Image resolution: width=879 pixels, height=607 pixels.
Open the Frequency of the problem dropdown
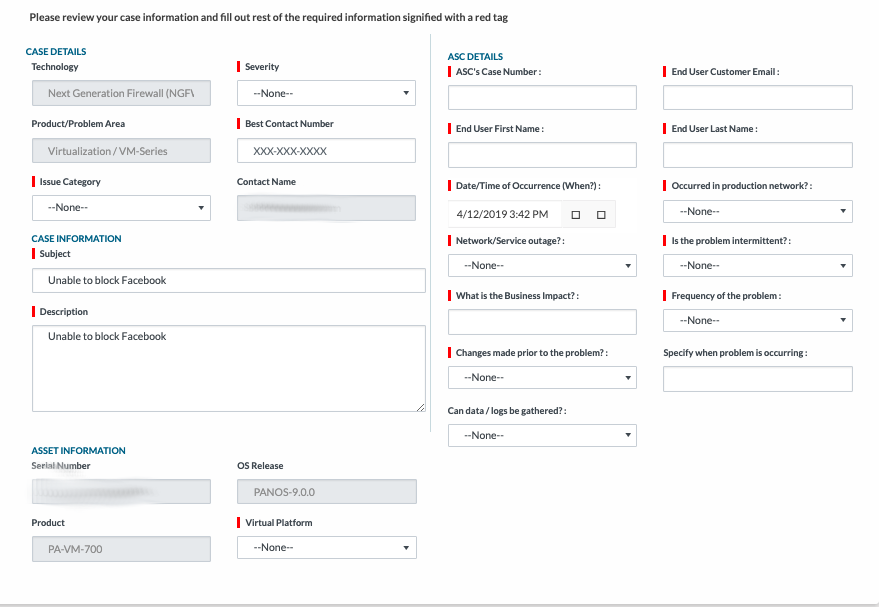point(757,320)
